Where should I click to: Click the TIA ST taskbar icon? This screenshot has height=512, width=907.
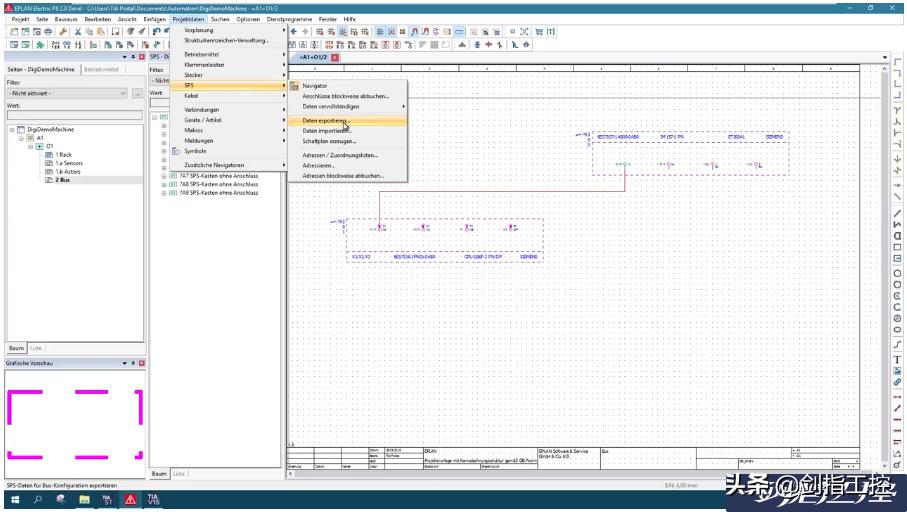click(107, 499)
